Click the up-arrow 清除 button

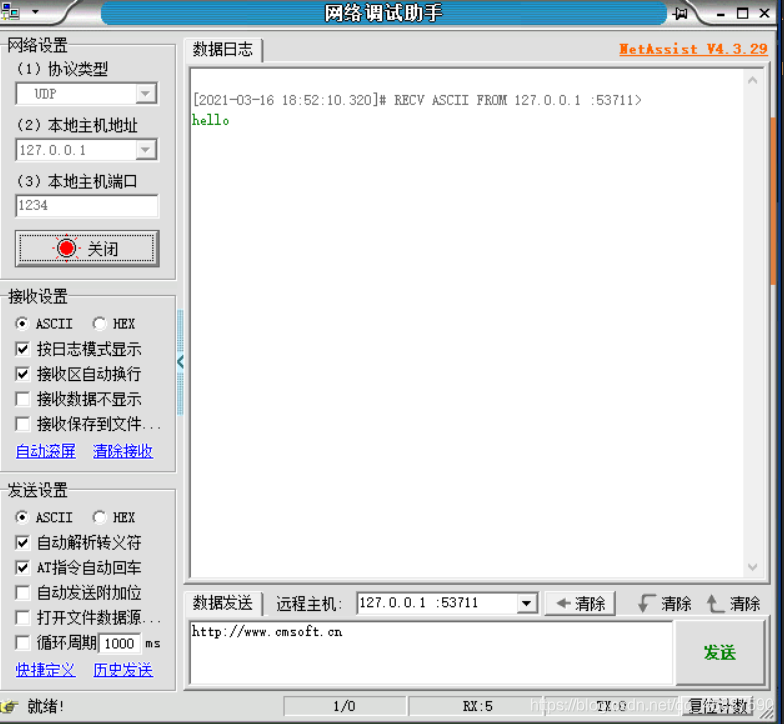coord(734,604)
